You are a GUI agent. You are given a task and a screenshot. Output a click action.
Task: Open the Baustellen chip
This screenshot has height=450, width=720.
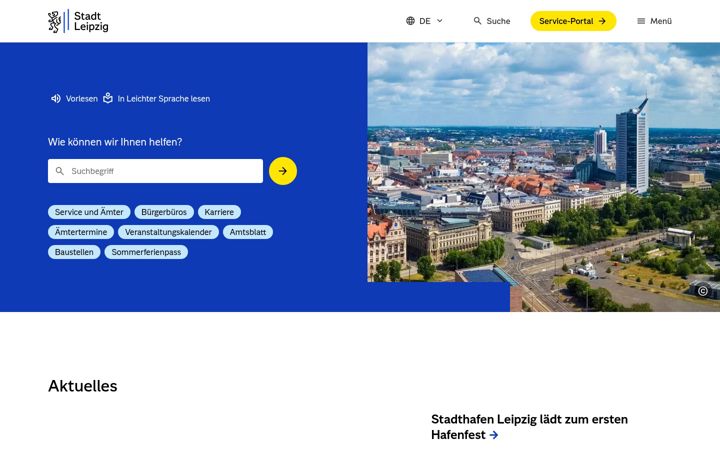click(x=74, y=252)
